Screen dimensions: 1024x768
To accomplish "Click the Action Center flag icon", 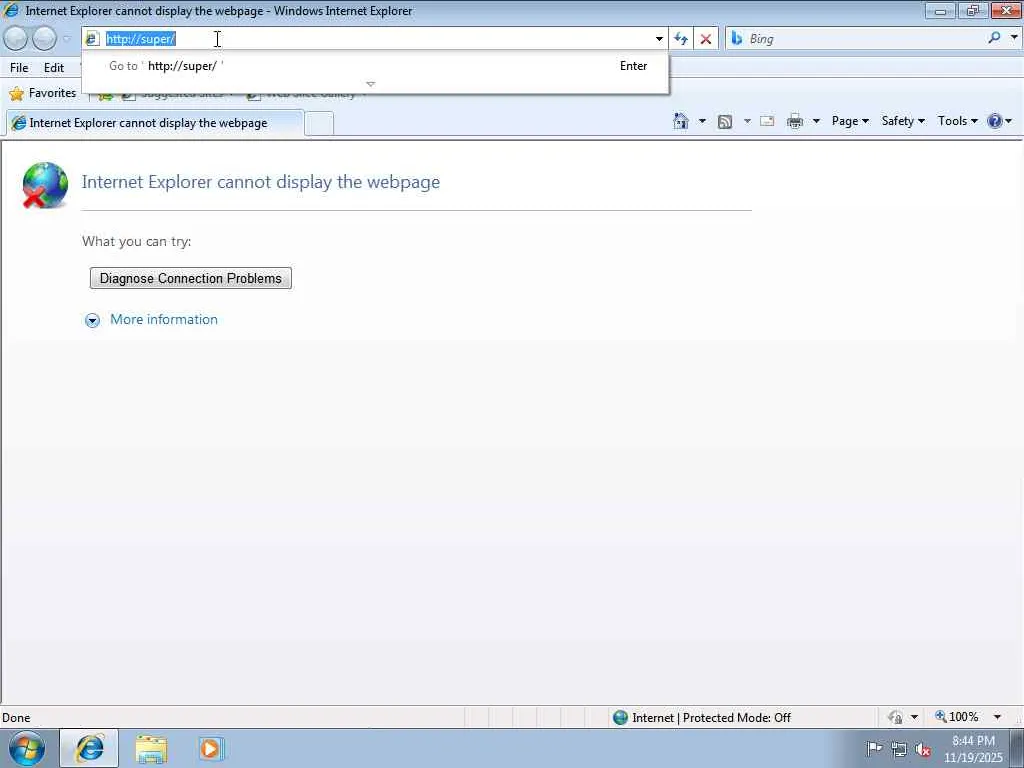I will [874, 749].
